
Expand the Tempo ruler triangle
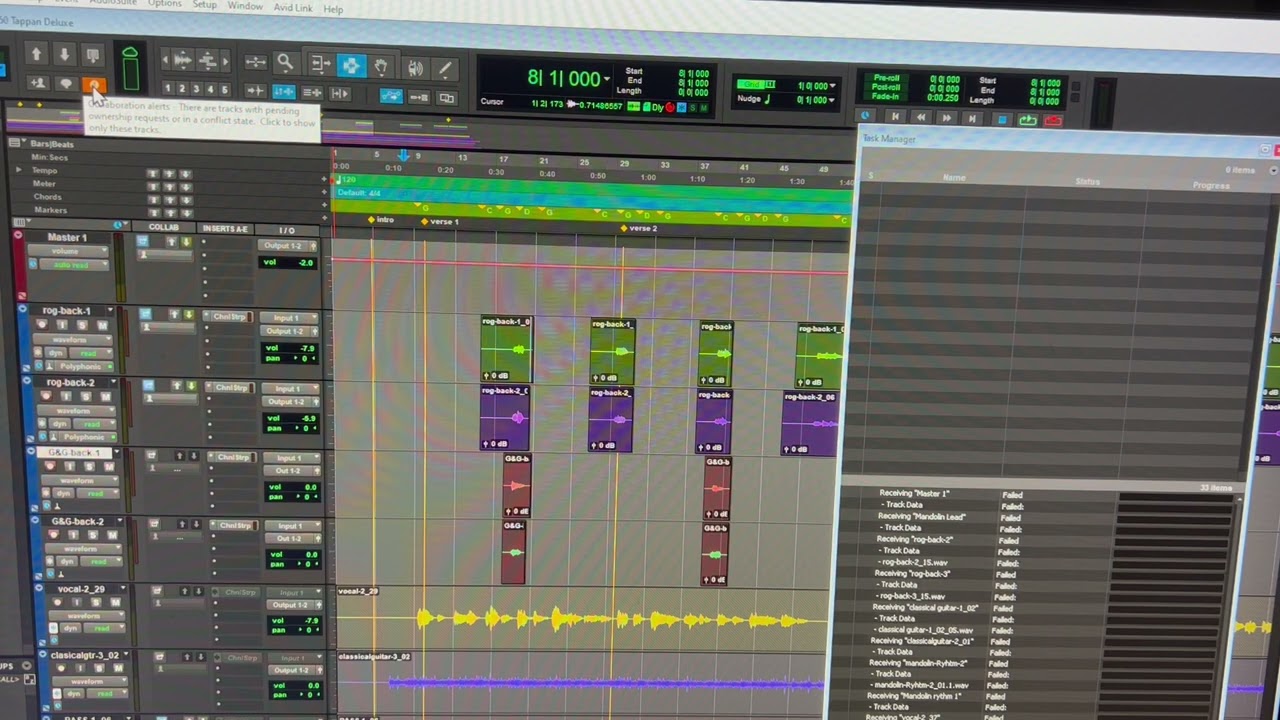tap(18, 170)
